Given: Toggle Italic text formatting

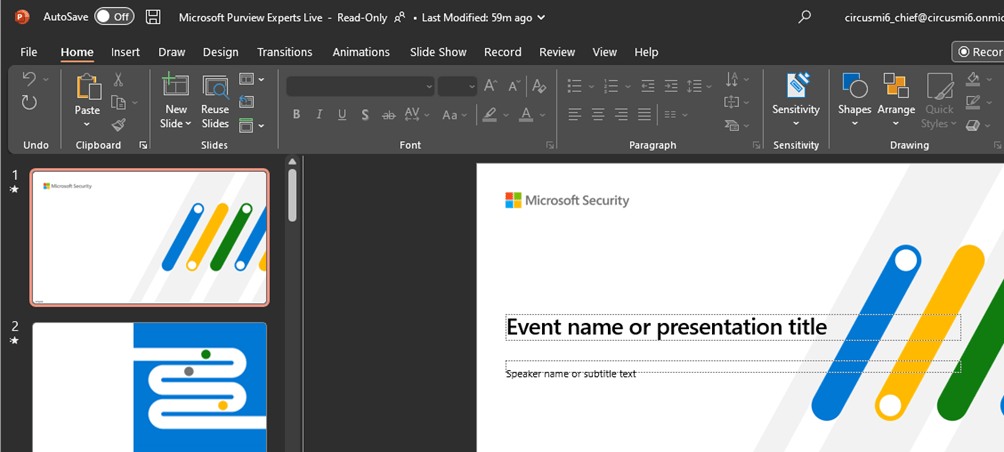Looking at the screenshot, I should [319, 115].
